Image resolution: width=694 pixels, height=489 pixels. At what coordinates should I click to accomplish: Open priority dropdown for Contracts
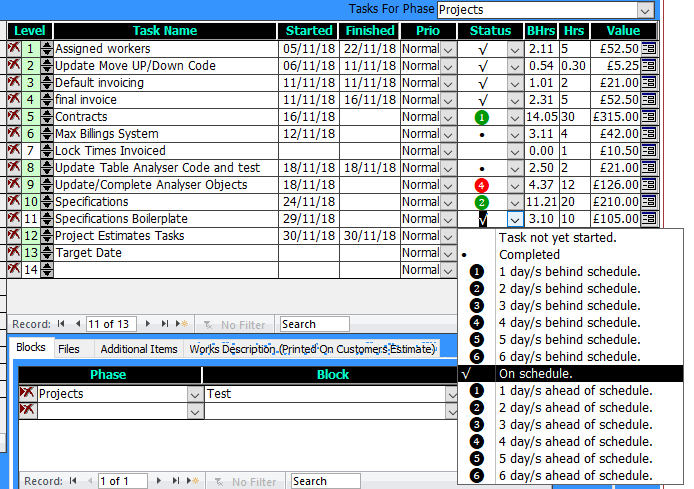[x=448, y=117]
